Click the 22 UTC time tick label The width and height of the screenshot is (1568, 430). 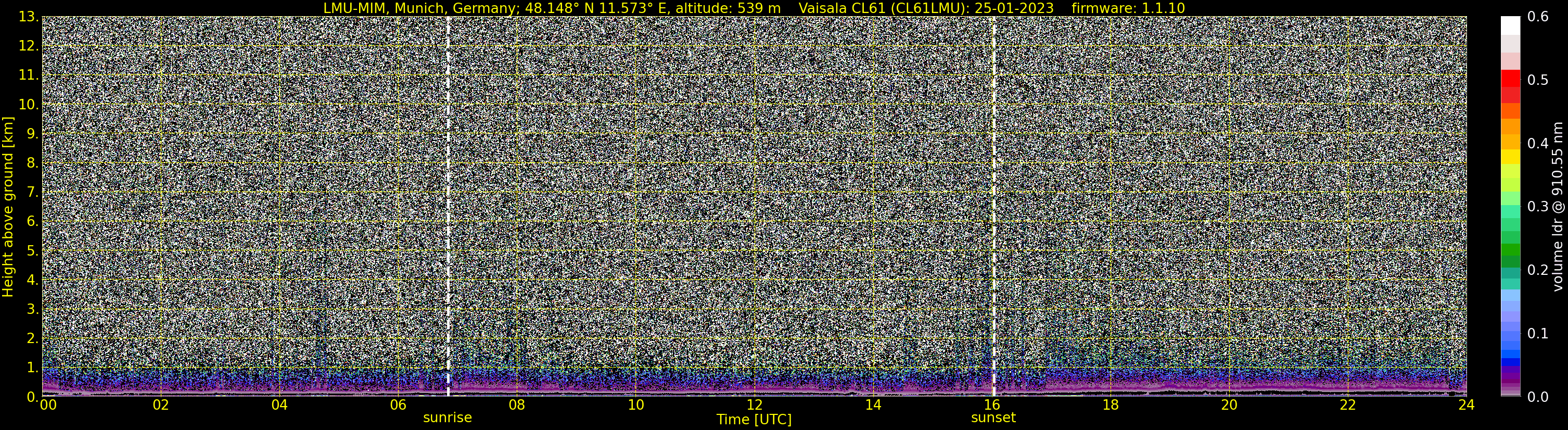point(1348,406)
